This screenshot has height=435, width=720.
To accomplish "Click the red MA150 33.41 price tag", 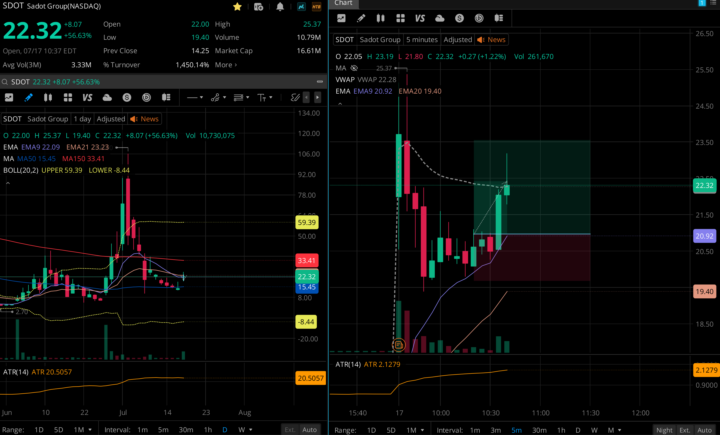I will pos(307,260).
